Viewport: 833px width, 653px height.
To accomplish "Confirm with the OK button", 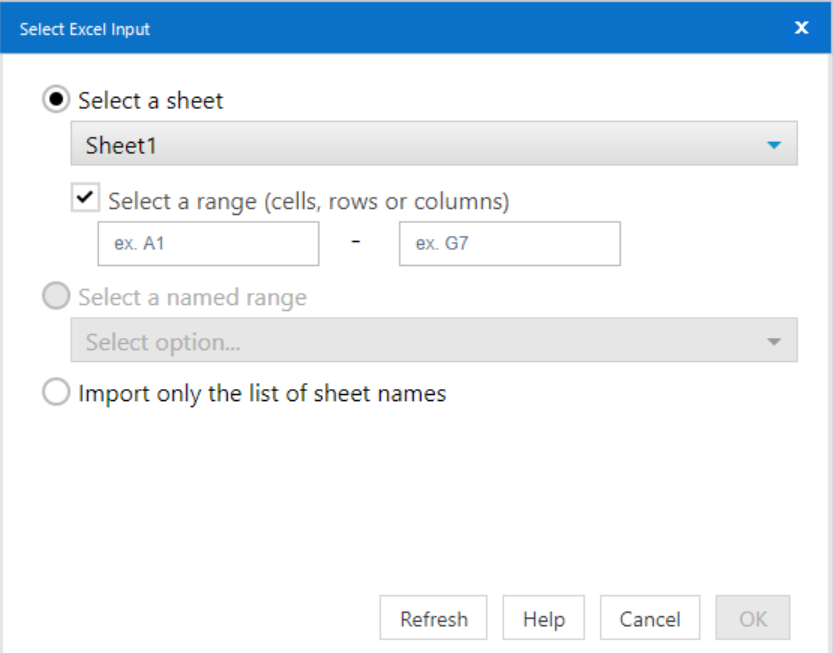I will [x=752, y=619].
